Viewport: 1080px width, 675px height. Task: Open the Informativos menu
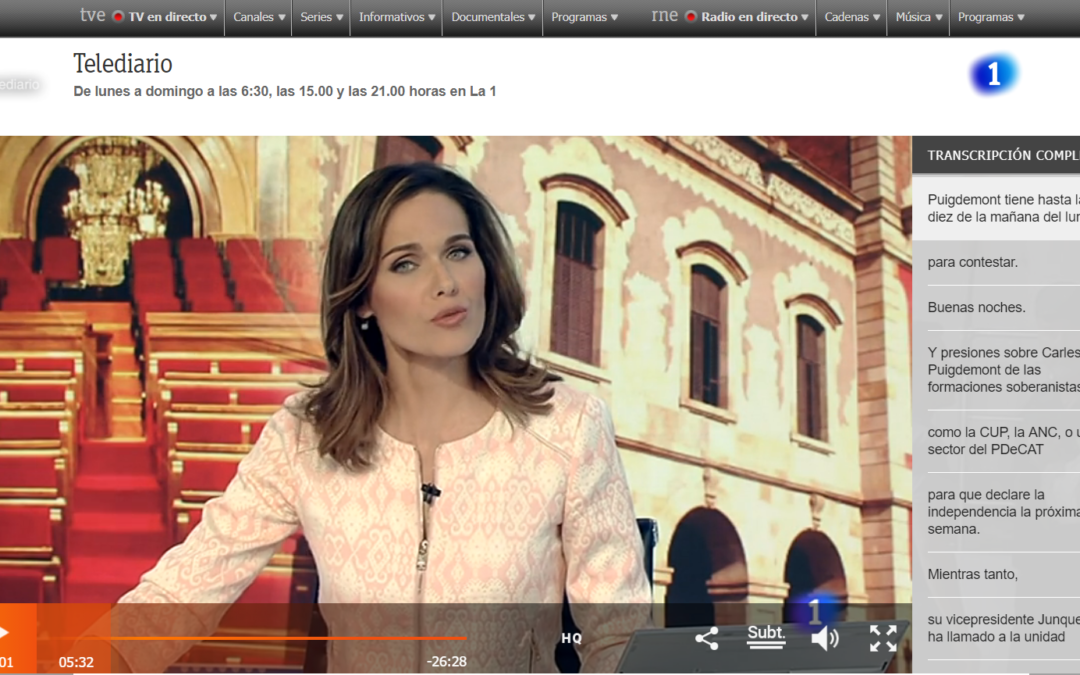[x=397, y=17]
